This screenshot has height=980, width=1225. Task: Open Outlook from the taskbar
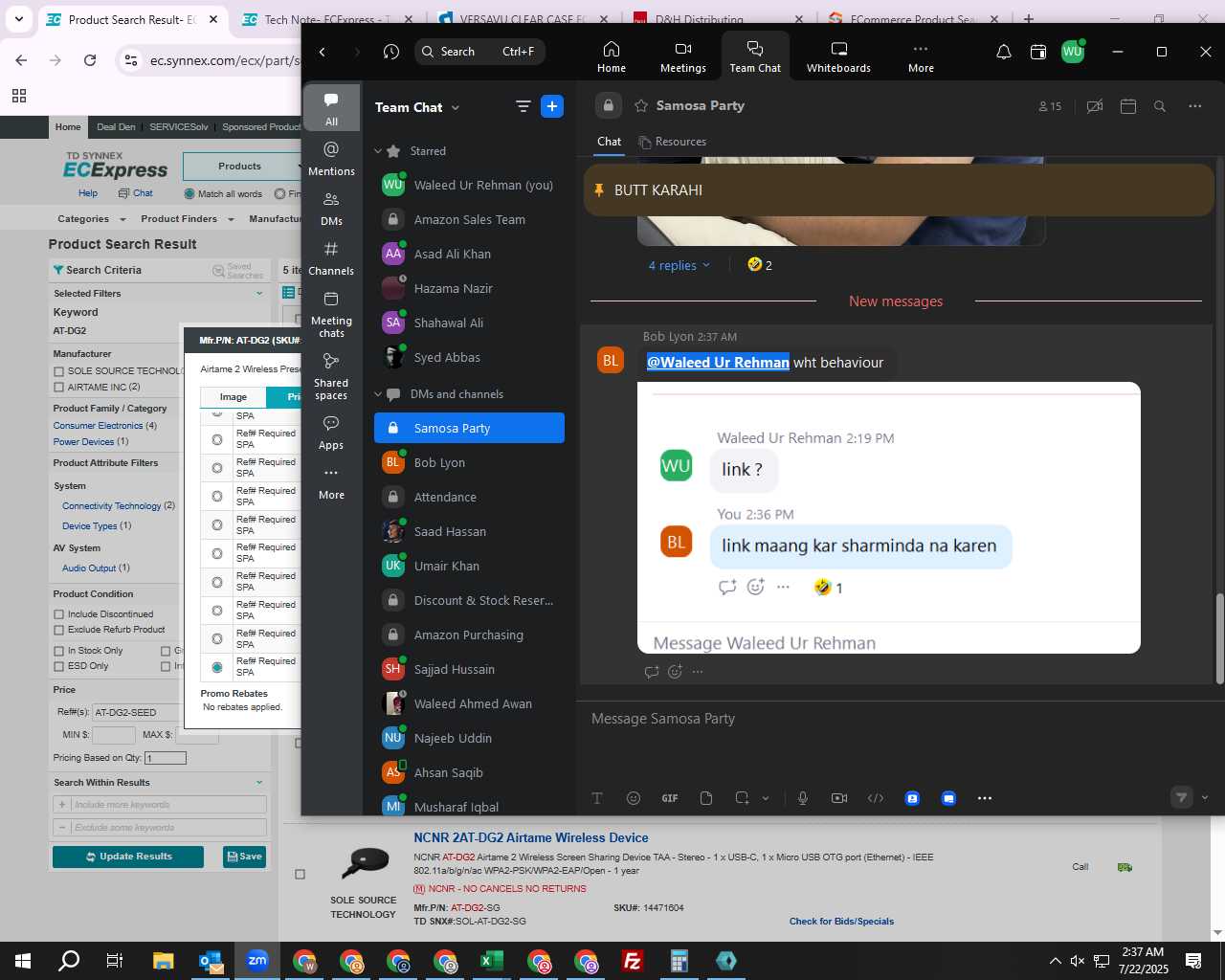click(211, 961)
